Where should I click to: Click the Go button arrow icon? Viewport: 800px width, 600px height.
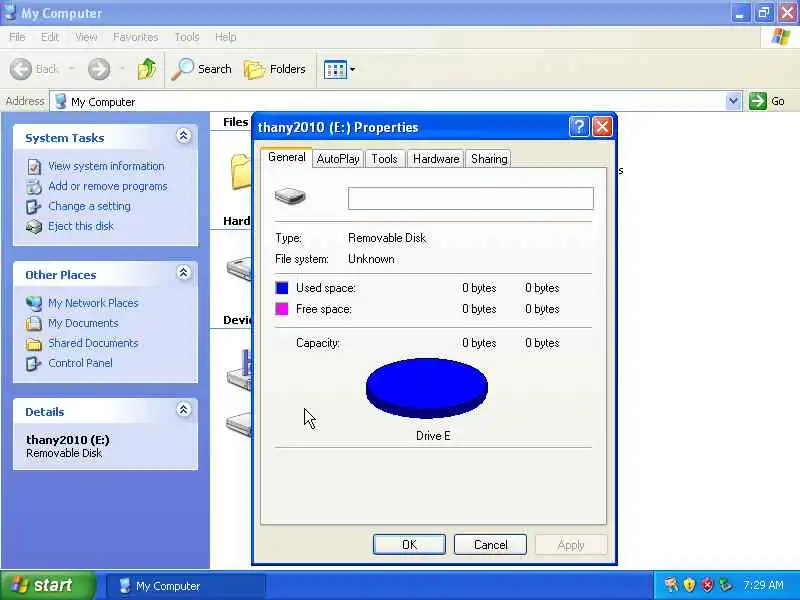pyautogui.click(x=758, y=101)
